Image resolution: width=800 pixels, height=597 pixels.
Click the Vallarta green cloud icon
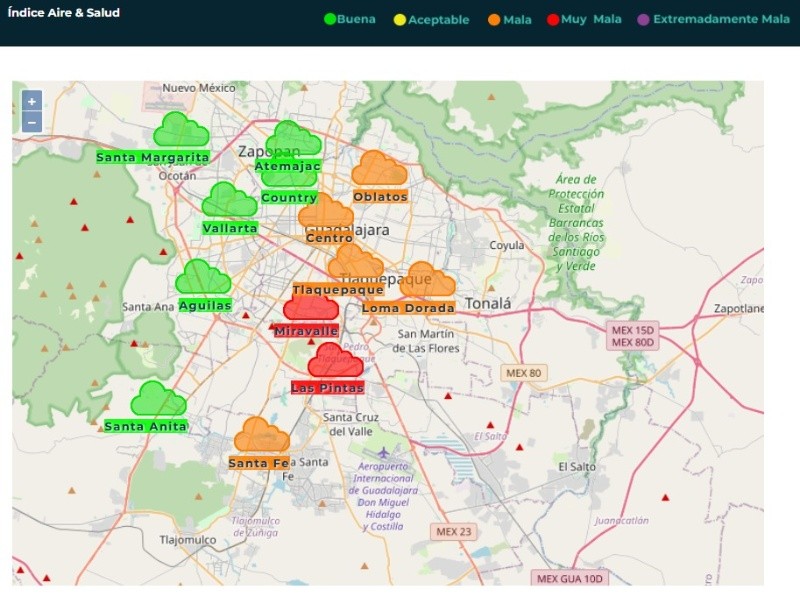[x=229, y=201]
